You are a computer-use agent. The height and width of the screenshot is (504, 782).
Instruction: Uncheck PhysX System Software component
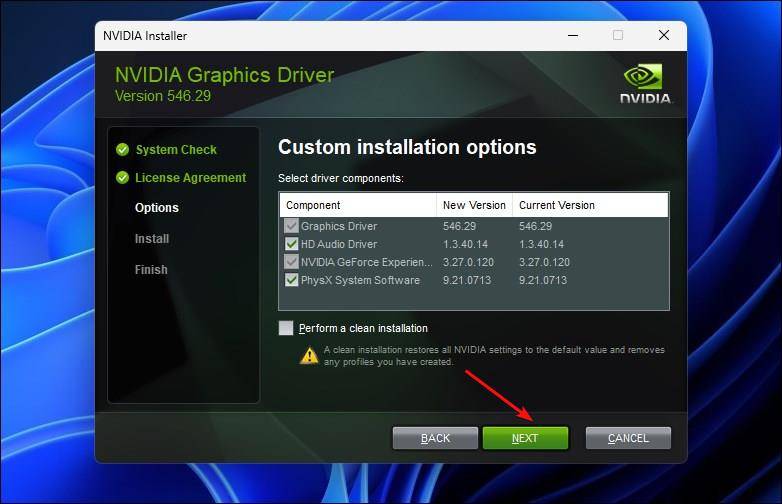tap(291, 280)
